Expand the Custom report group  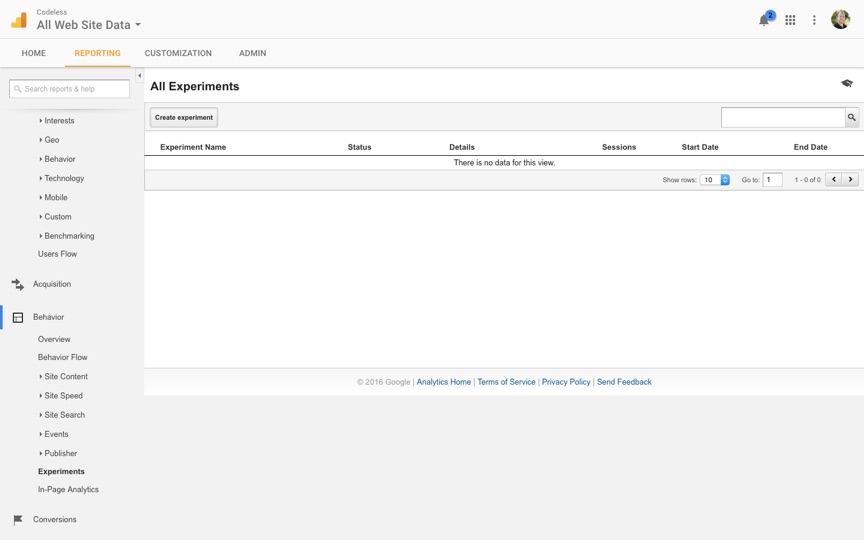(x=55, y=217)
